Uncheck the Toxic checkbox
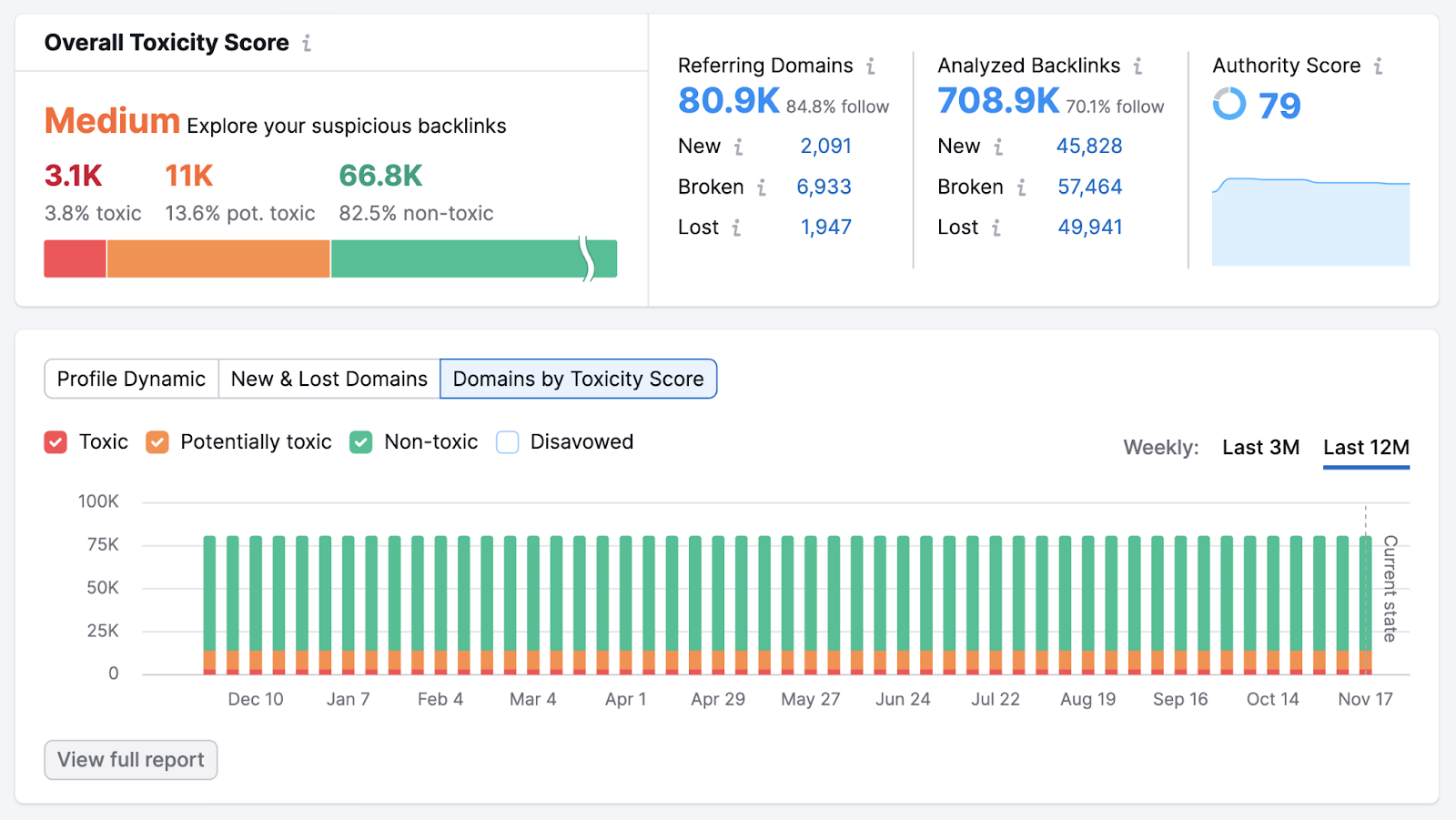 click(56, 442)
